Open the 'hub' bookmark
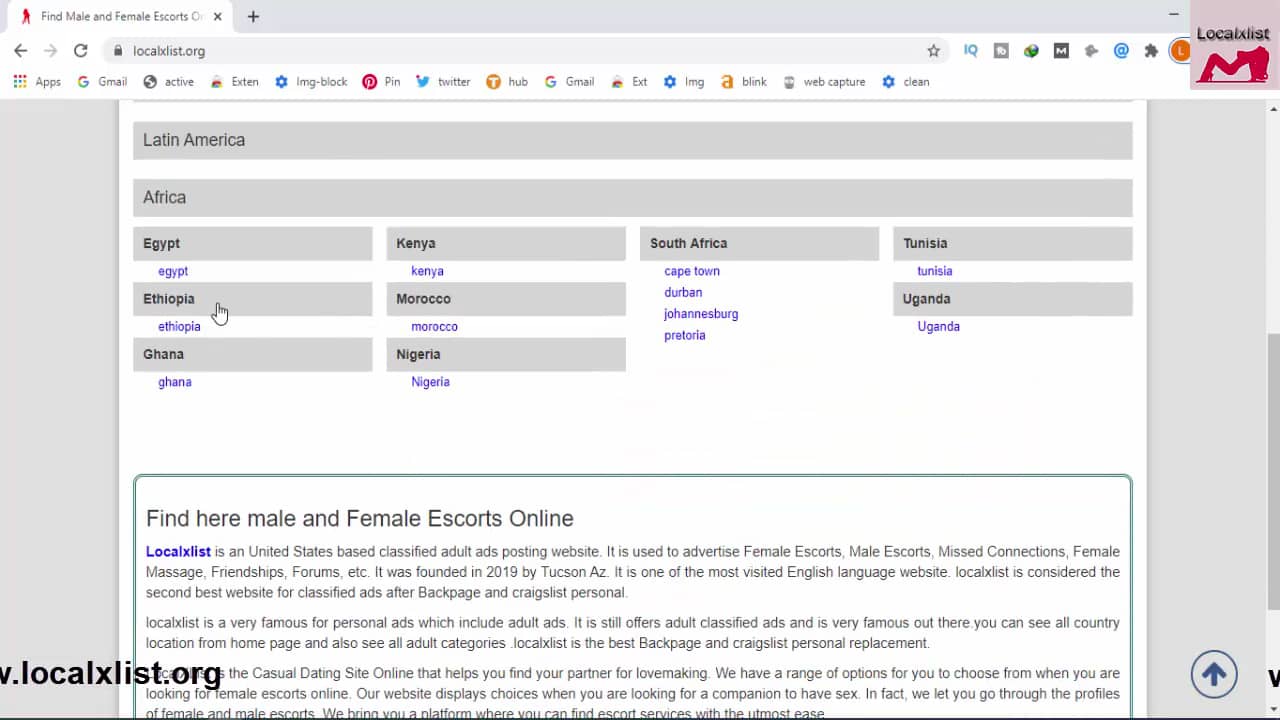Viewport: 1280px width, 720px height. tap(507, 82)
